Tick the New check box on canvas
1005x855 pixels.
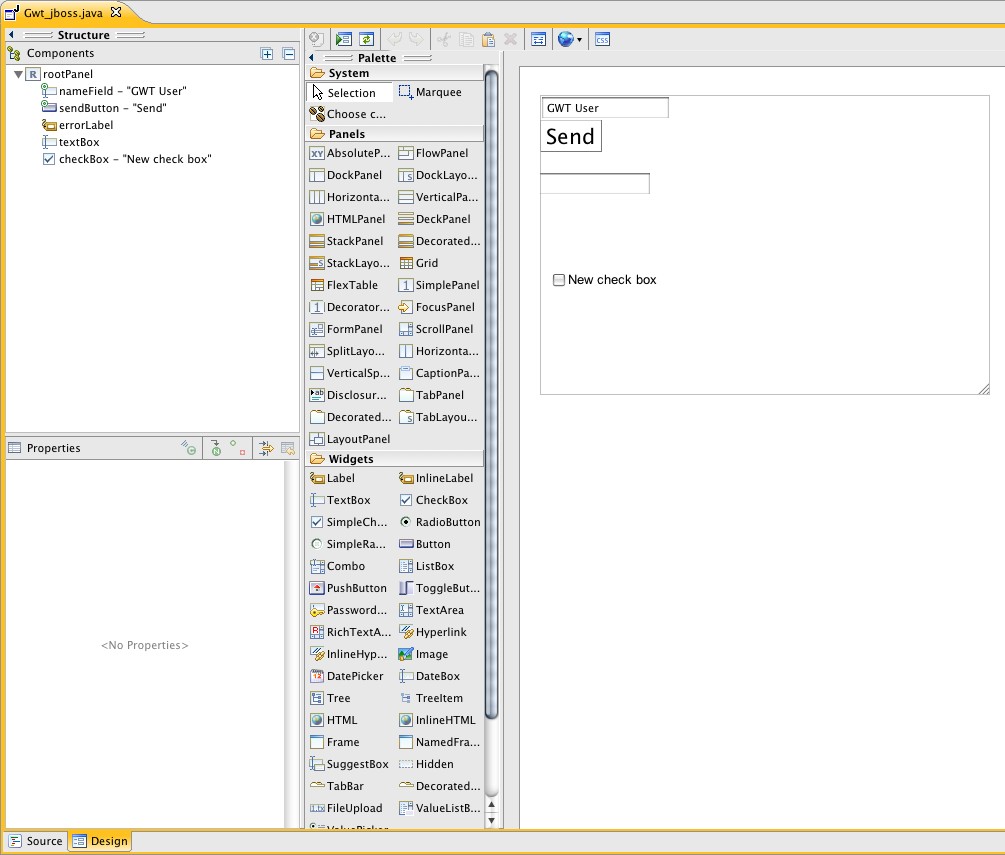tap(559, 280)
